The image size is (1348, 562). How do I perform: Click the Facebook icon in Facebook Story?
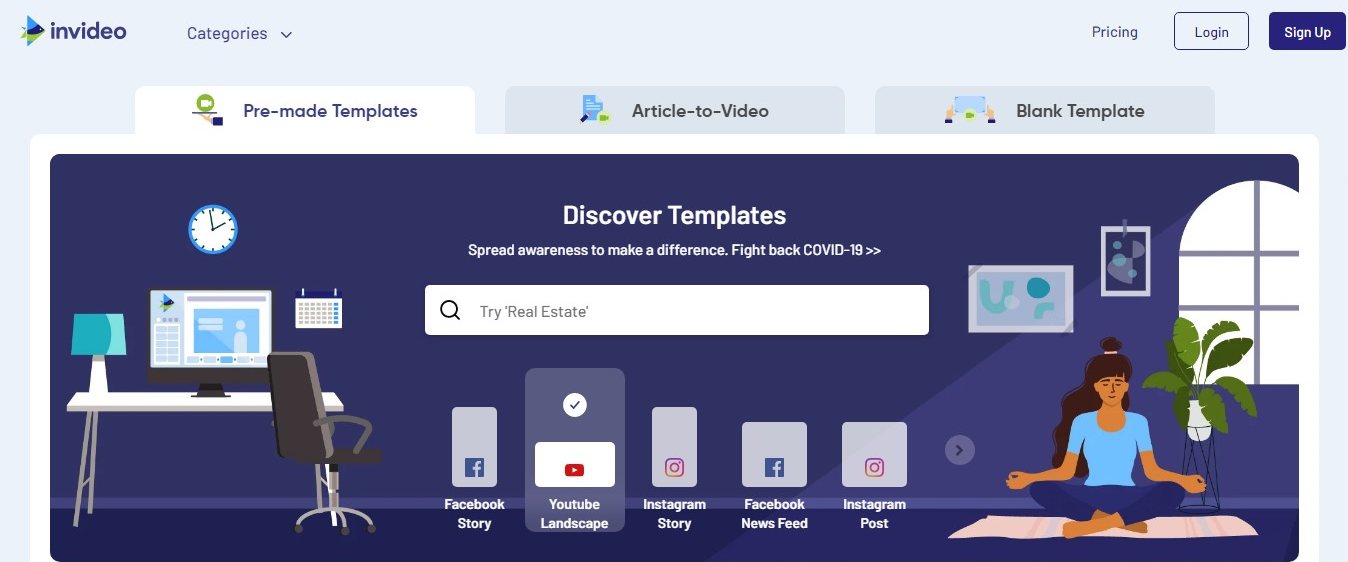point(474,467)
